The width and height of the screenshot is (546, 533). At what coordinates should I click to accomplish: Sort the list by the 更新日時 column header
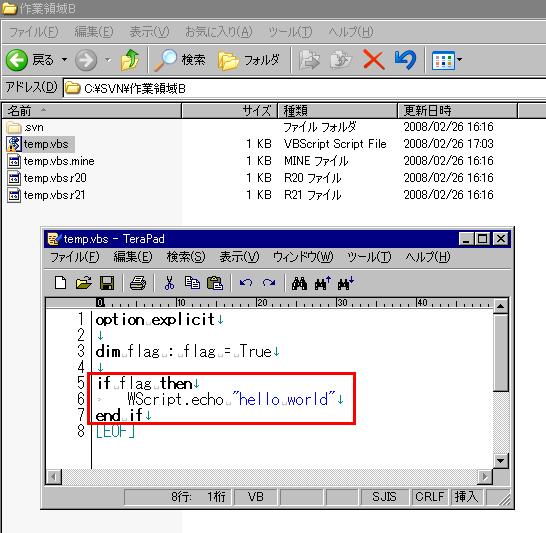tap(457, 111)
